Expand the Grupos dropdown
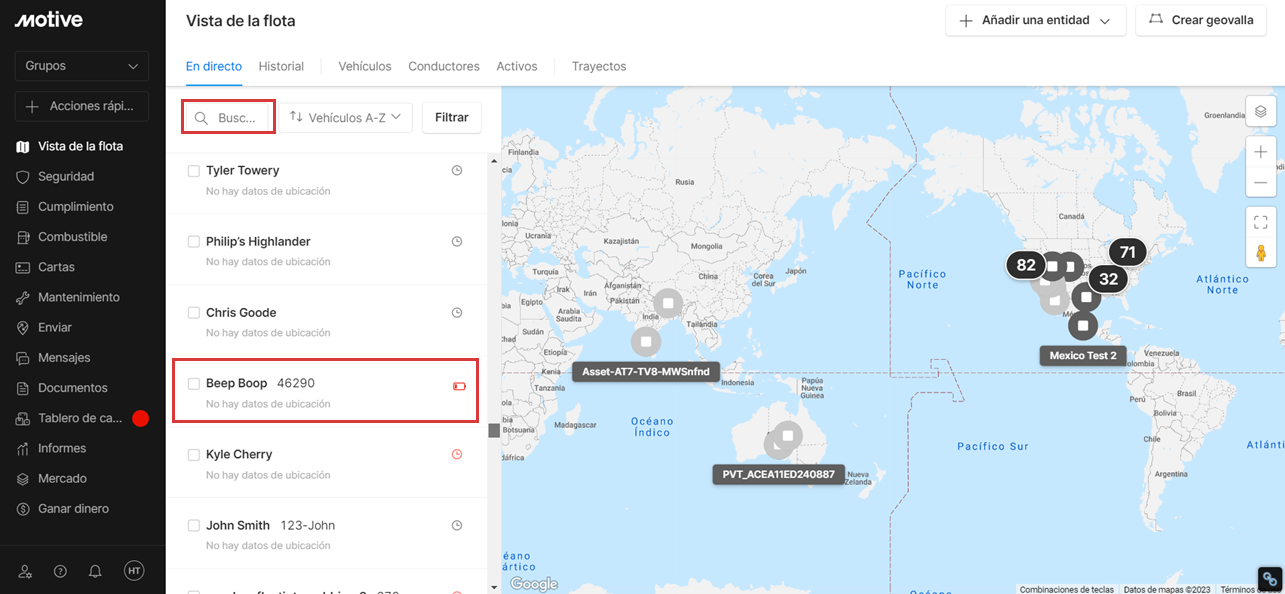Image resolution: width=1285 pixels, height=594 pixels. [x=82, y=66]
